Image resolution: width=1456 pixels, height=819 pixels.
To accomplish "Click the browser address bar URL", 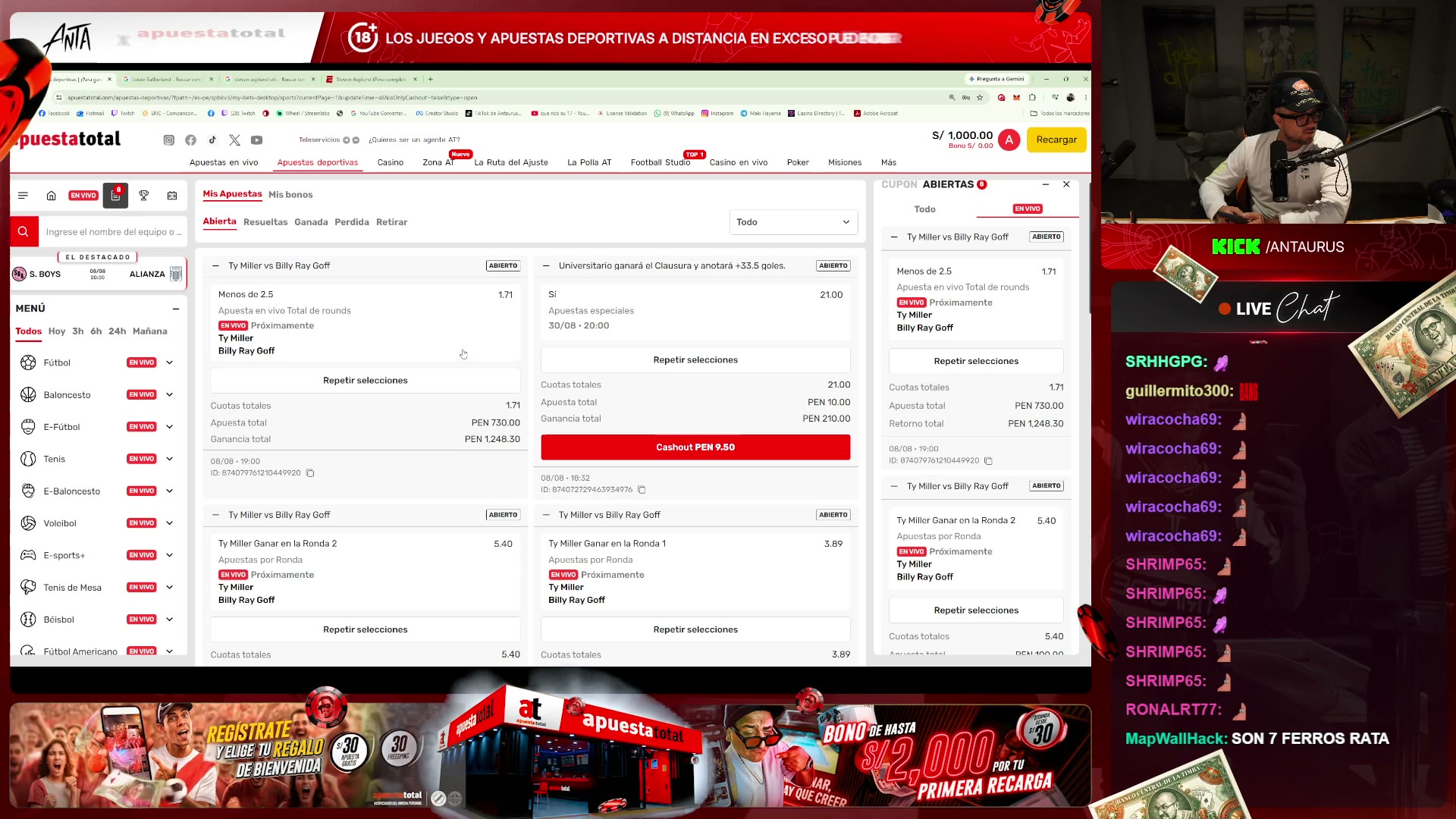I will [272, 98].
